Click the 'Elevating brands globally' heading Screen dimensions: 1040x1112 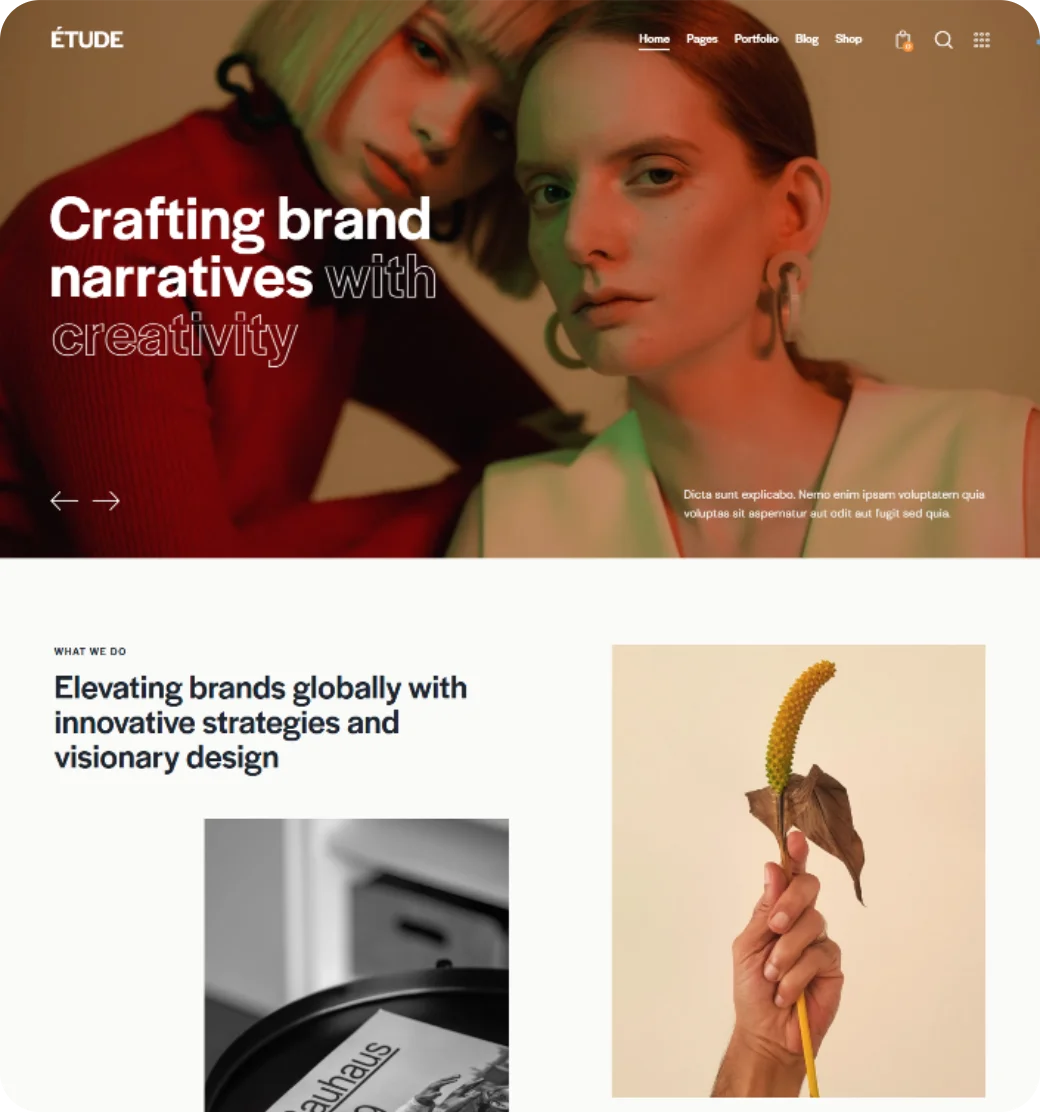tap(260, 723)
